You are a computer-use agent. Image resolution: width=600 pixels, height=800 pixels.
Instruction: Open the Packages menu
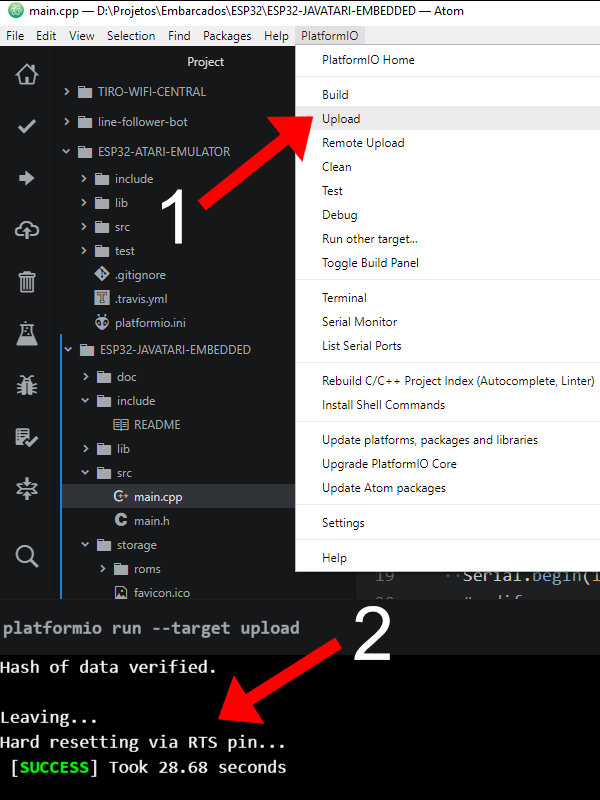coord(227,36)
